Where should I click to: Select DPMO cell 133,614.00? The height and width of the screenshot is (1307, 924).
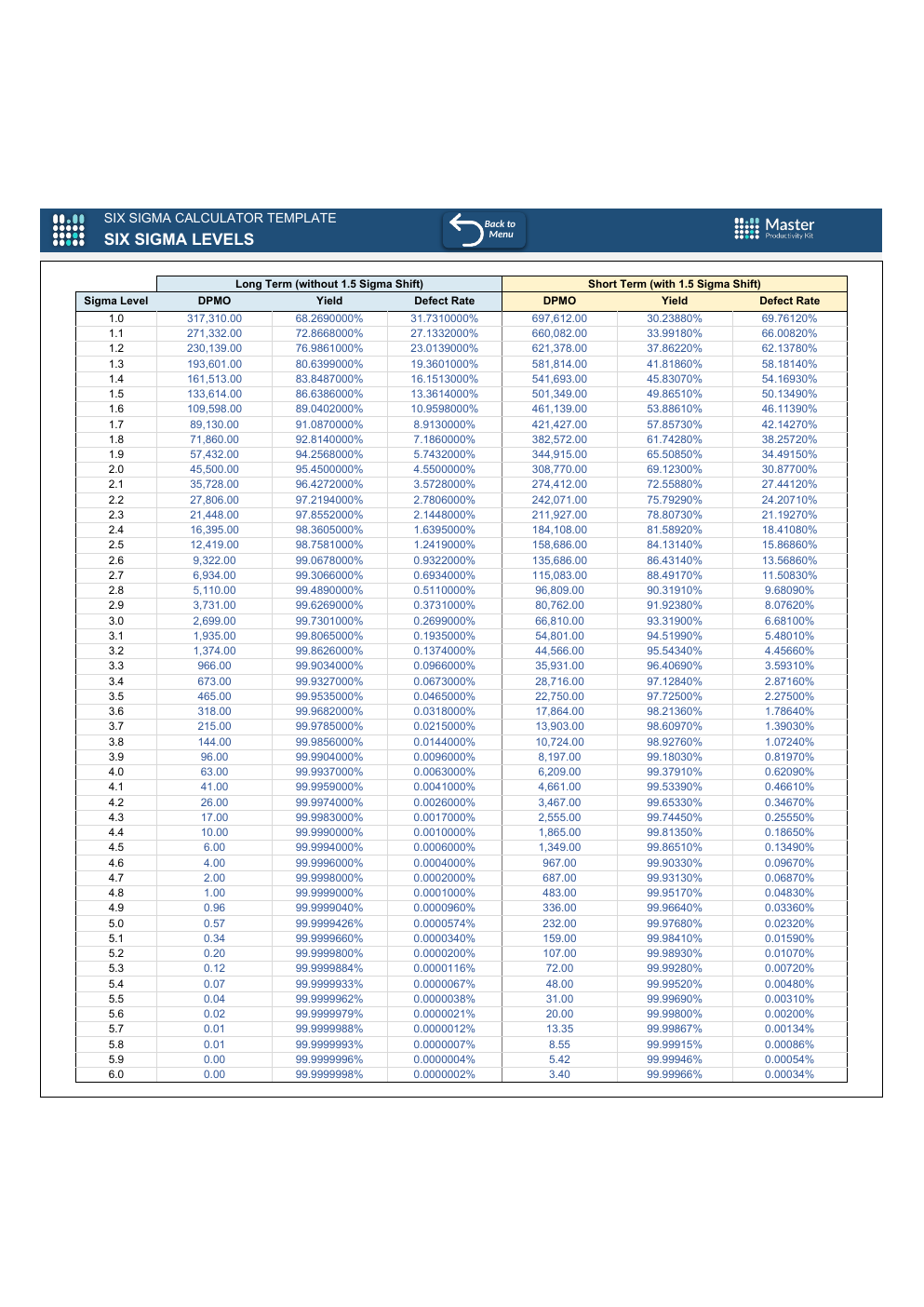pos(214,394)
